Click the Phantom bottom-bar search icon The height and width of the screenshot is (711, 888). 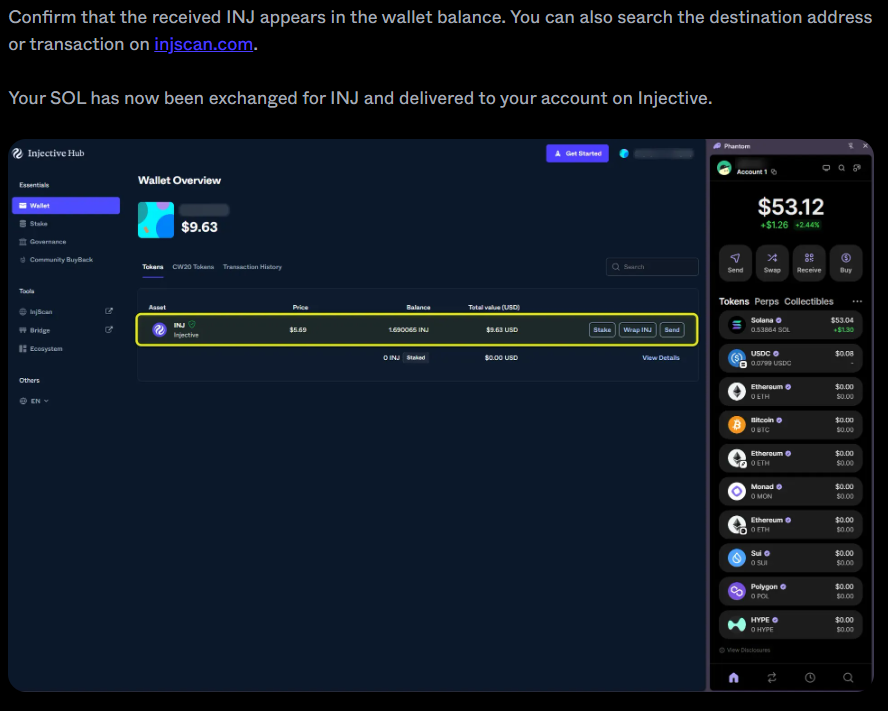(848, 678)
